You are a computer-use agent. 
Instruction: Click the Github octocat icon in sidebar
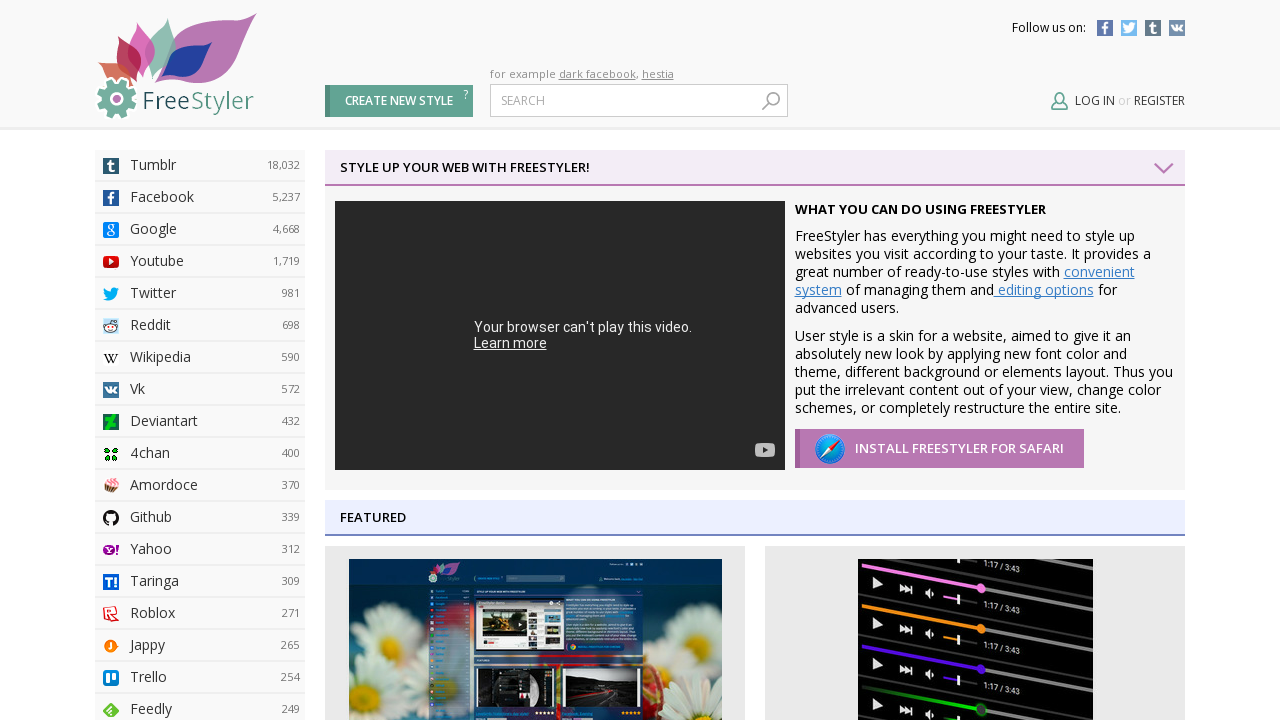(111, 518)
